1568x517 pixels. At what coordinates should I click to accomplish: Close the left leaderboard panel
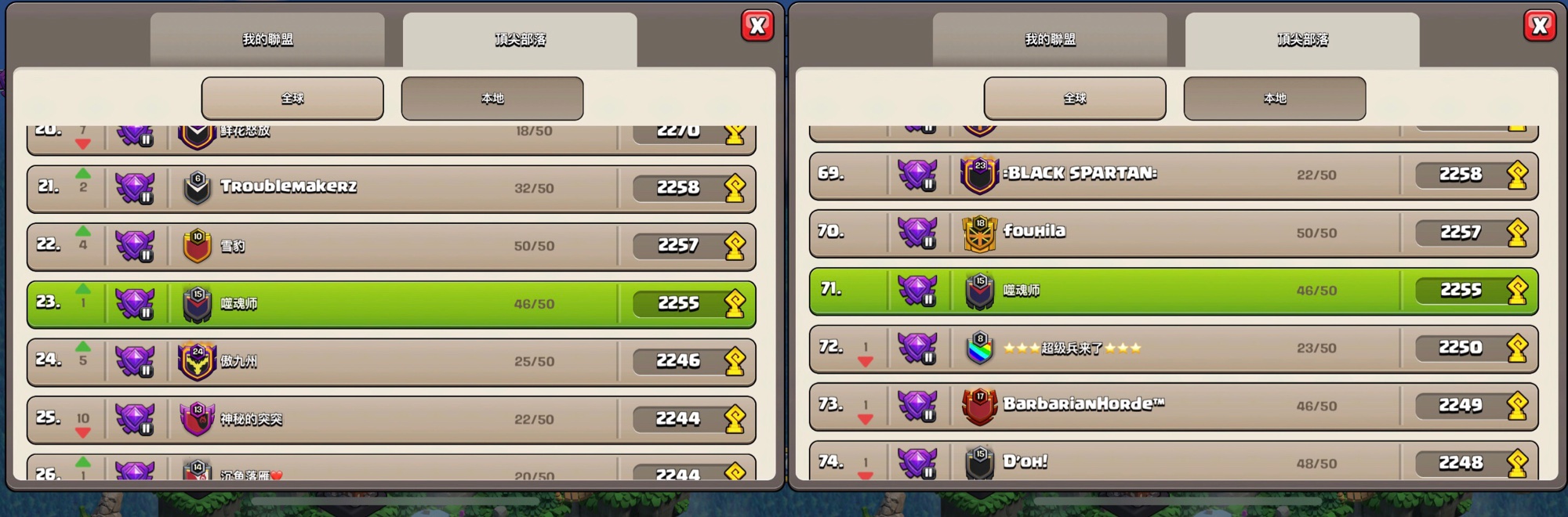757,26
